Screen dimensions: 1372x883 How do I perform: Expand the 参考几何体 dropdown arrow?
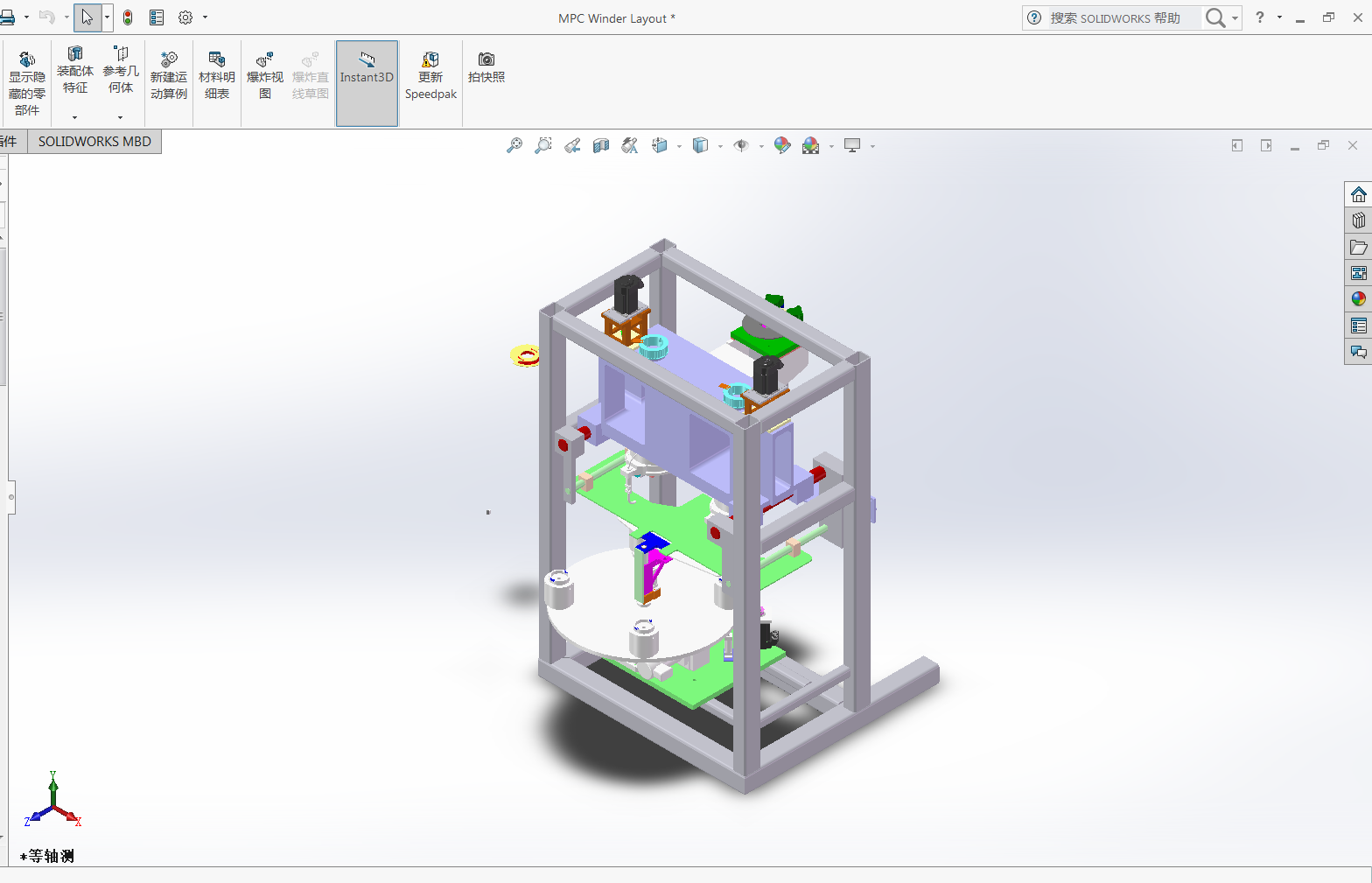121,117
